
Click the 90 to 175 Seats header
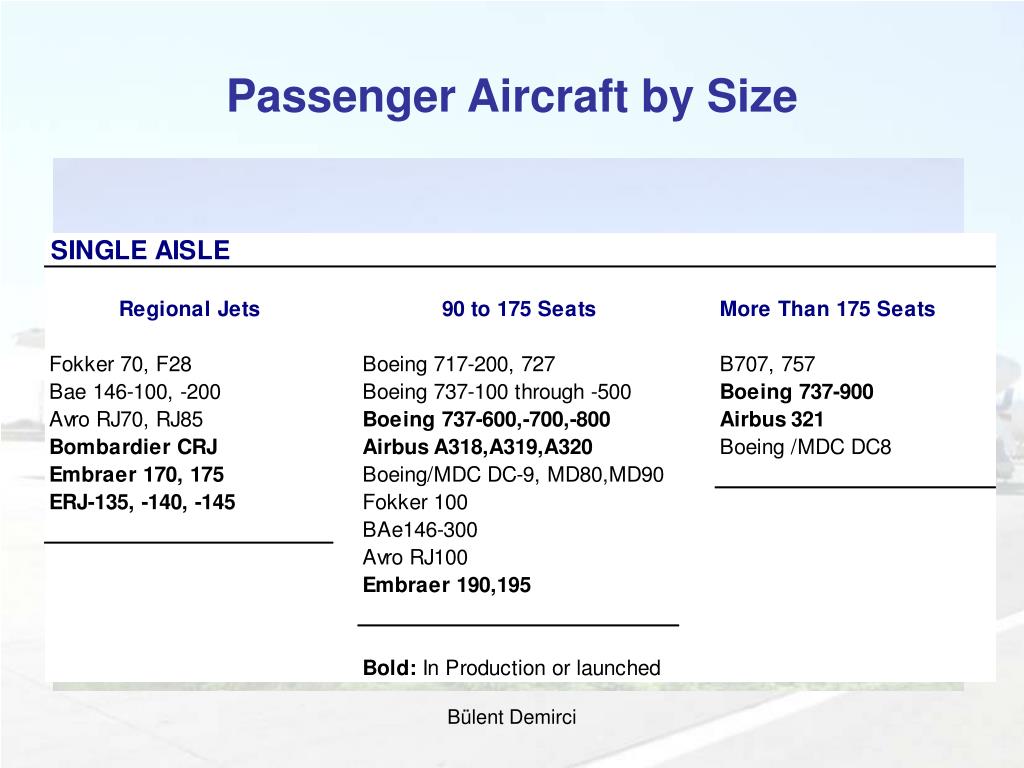(519, 308)
